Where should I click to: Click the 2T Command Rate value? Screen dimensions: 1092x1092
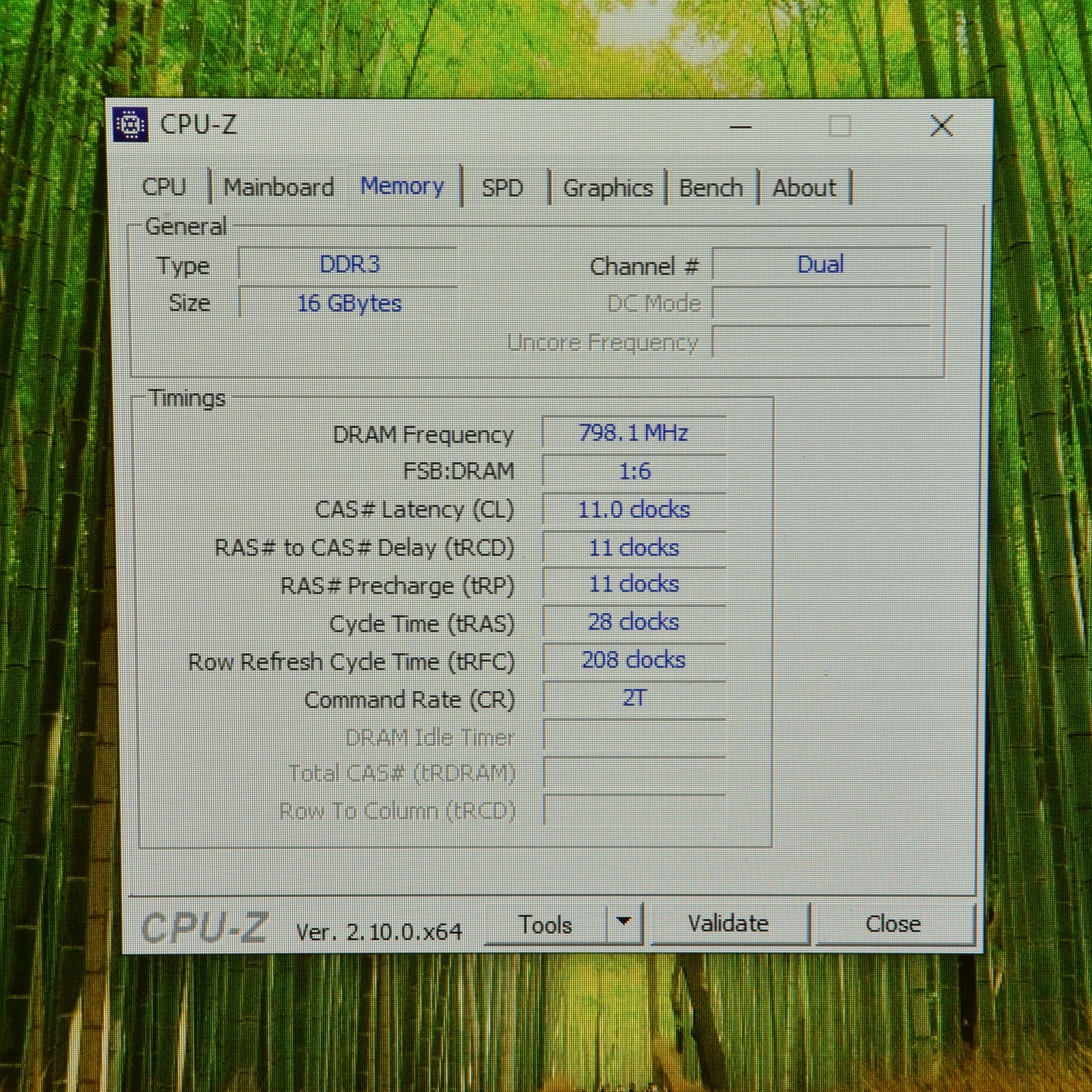tap(634, 698)
